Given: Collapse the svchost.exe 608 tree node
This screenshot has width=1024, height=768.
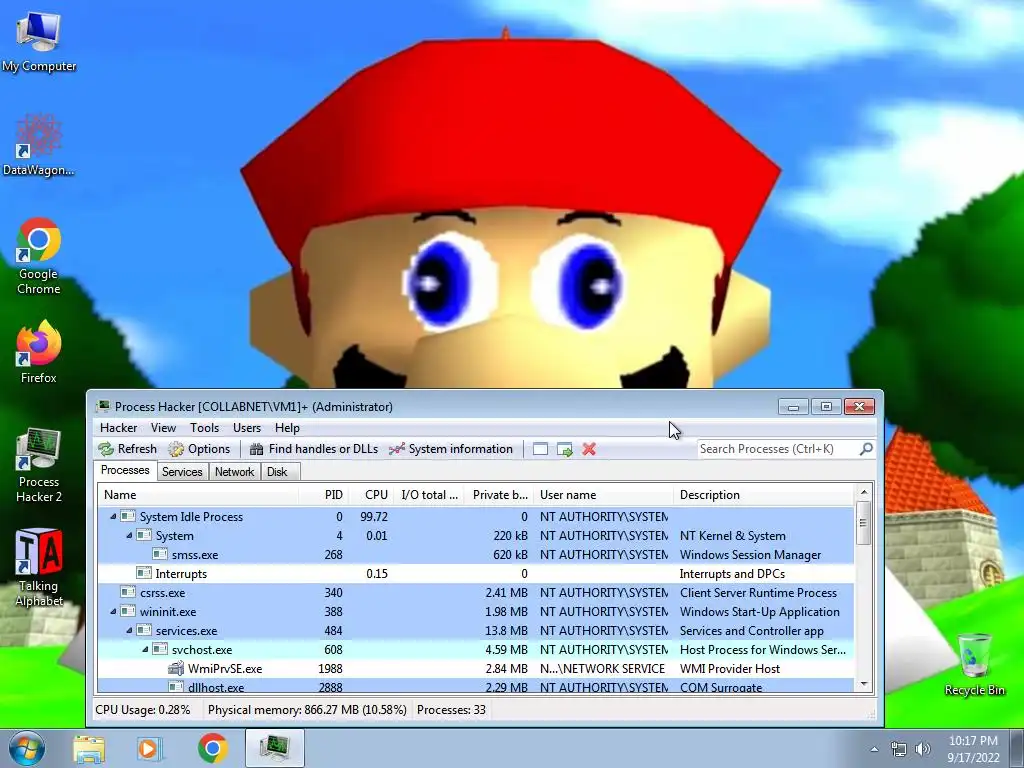Looking at the screenshot, I should (x=145, y=650).
